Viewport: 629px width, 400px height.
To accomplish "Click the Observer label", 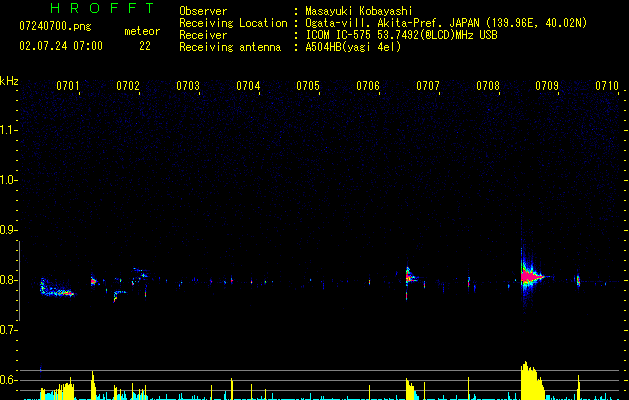I will tap(203, 11).
